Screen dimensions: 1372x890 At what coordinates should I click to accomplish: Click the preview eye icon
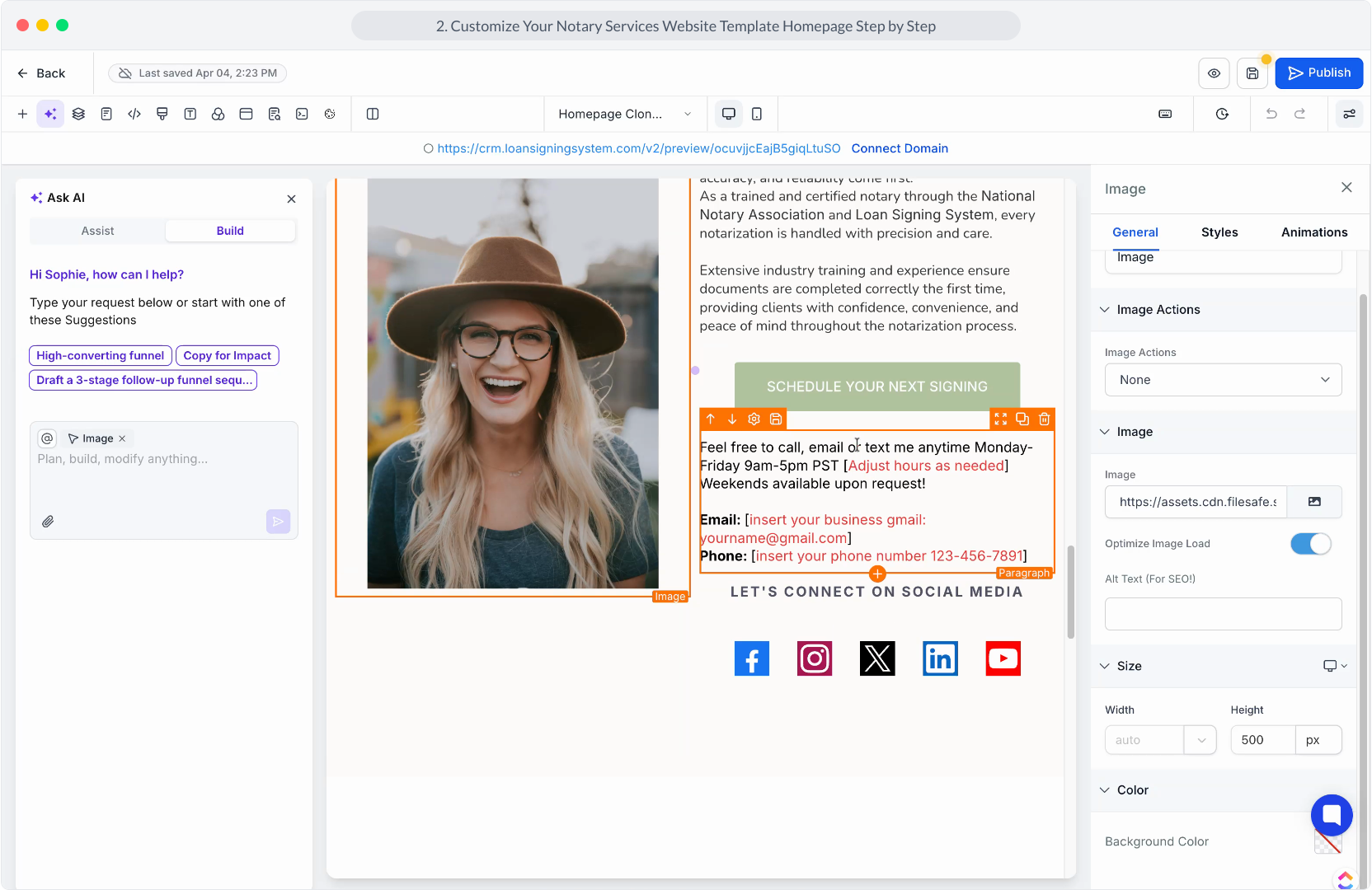tap(1214, 73)
